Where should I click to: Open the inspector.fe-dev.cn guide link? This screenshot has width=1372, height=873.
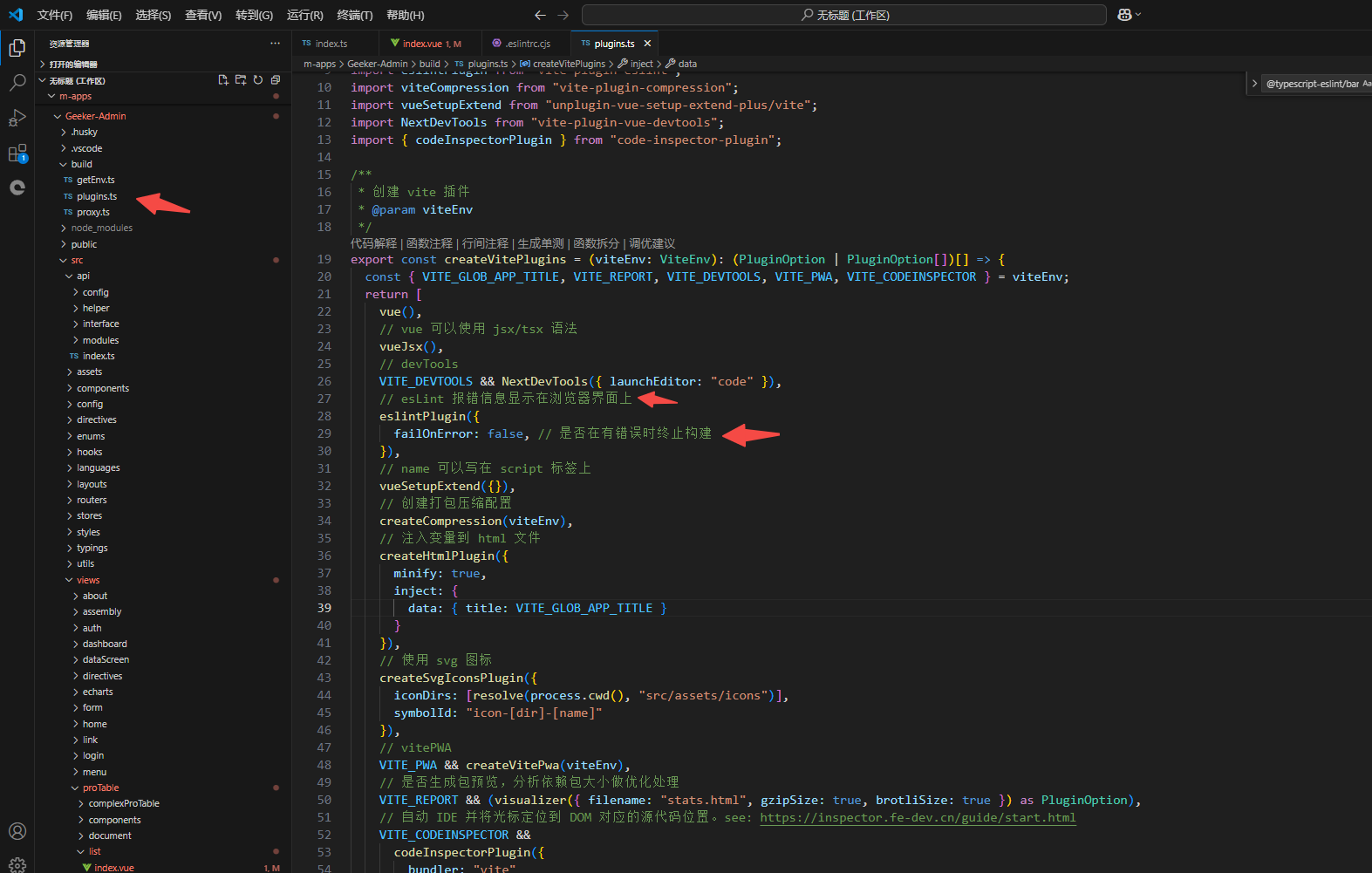point(918,817)
